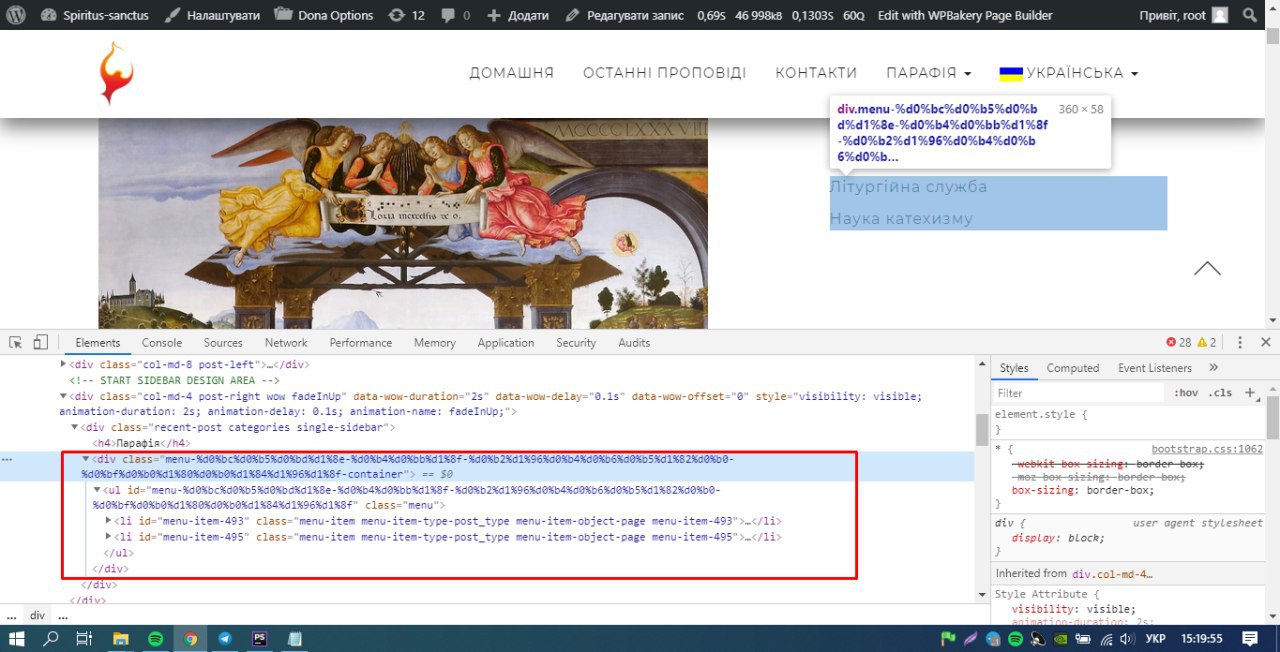Click the Windows Start button
1280x652 pixels.
tap(16, 638)
